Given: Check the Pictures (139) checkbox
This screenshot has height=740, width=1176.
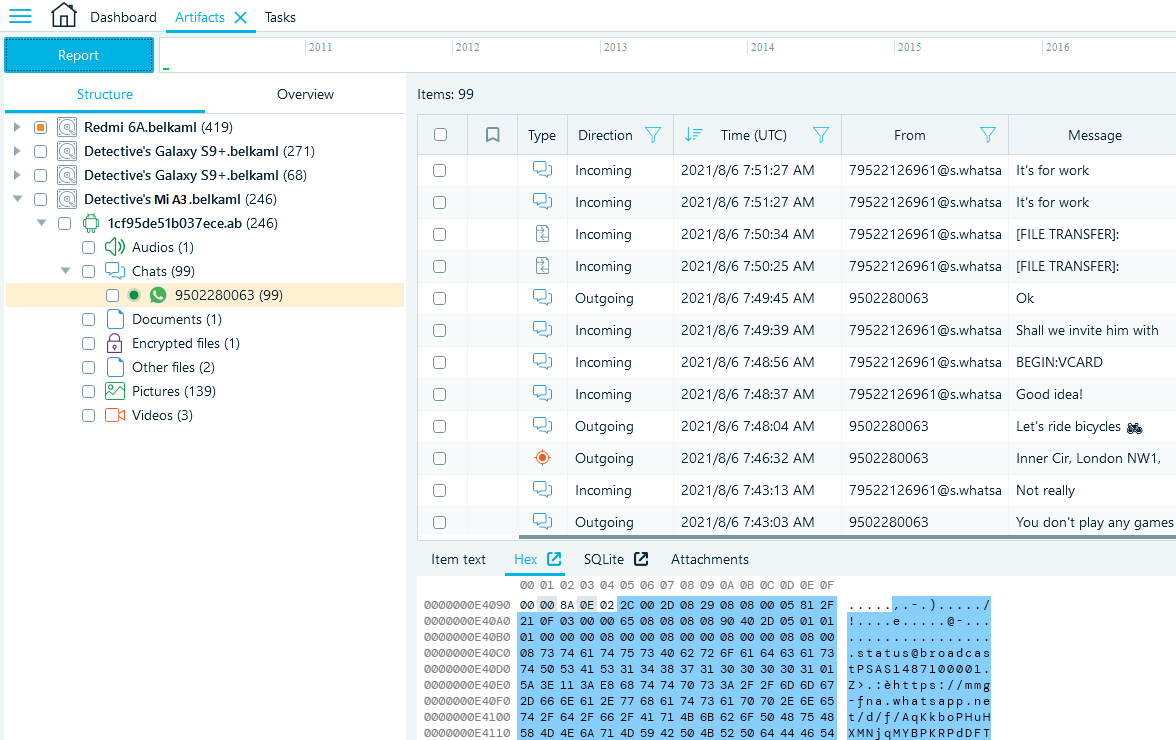Looking at the screenshot, I should (x=88, y=391).
